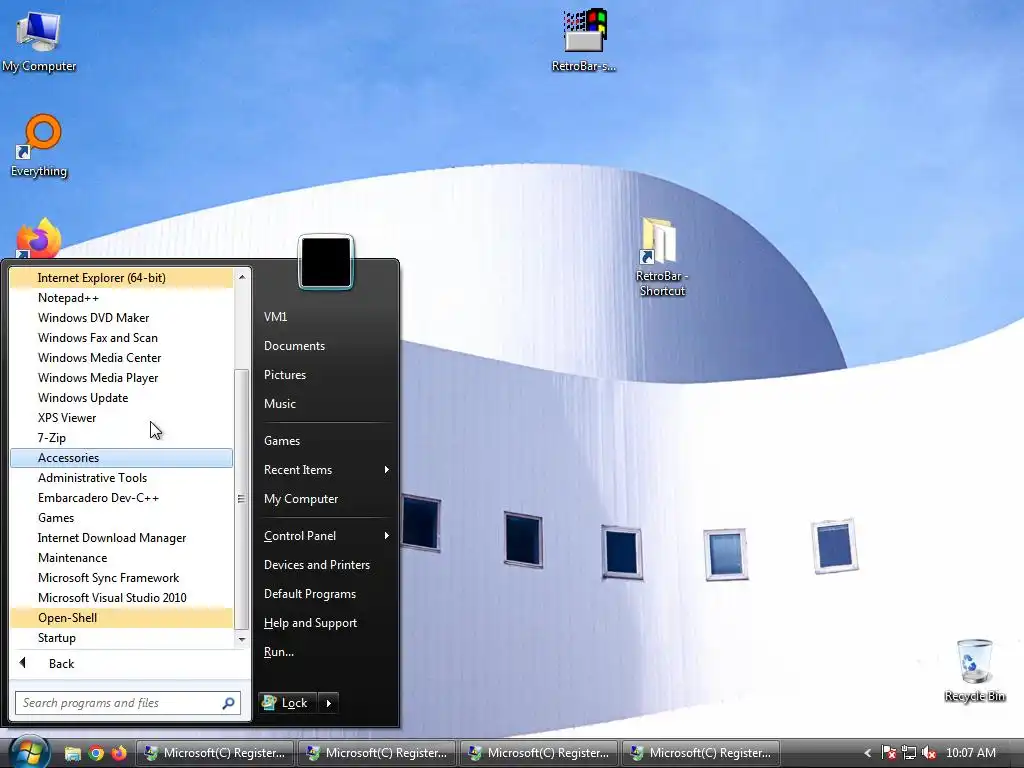This screenshot has width=1024, height=768.
Task: Click the muted volume tray icon
Action: pos(929,753)
